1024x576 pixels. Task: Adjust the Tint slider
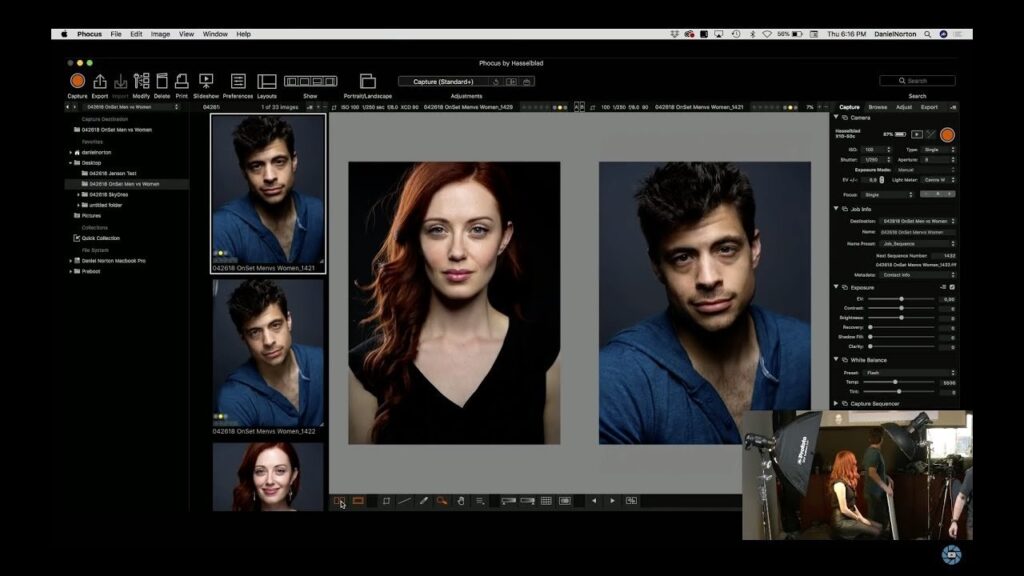coord(901,392)
